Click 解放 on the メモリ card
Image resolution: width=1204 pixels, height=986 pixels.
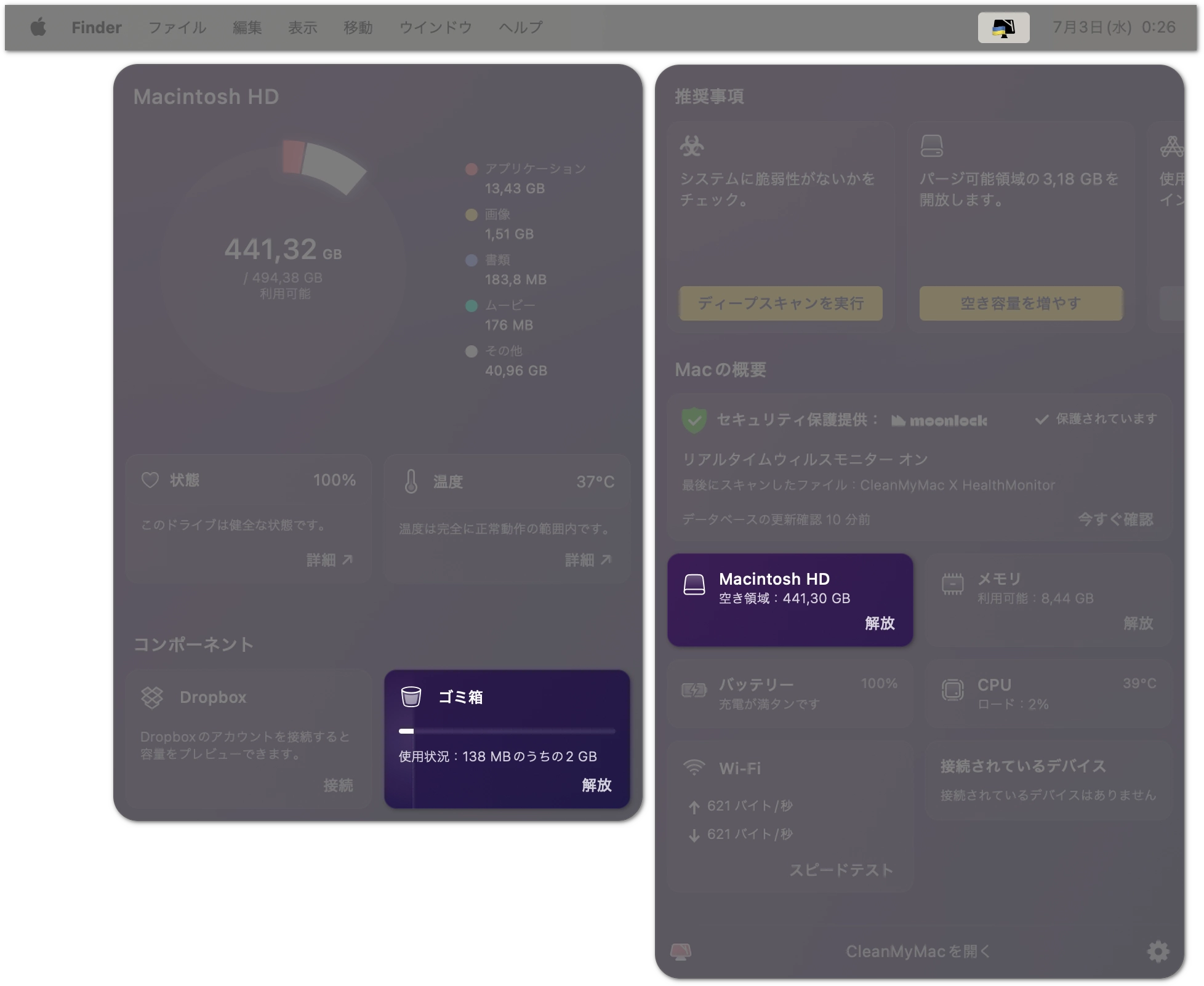[x=1139, y=623]
